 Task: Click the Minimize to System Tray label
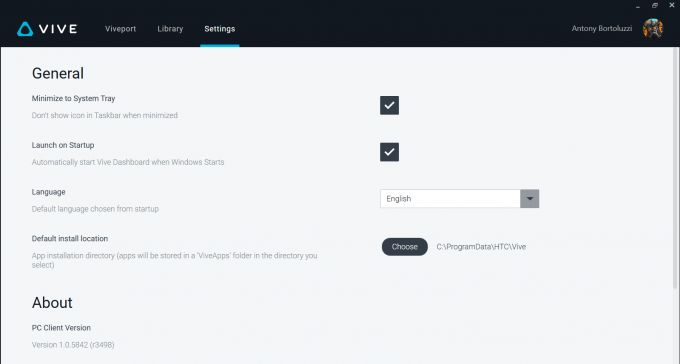click(73, 98)
